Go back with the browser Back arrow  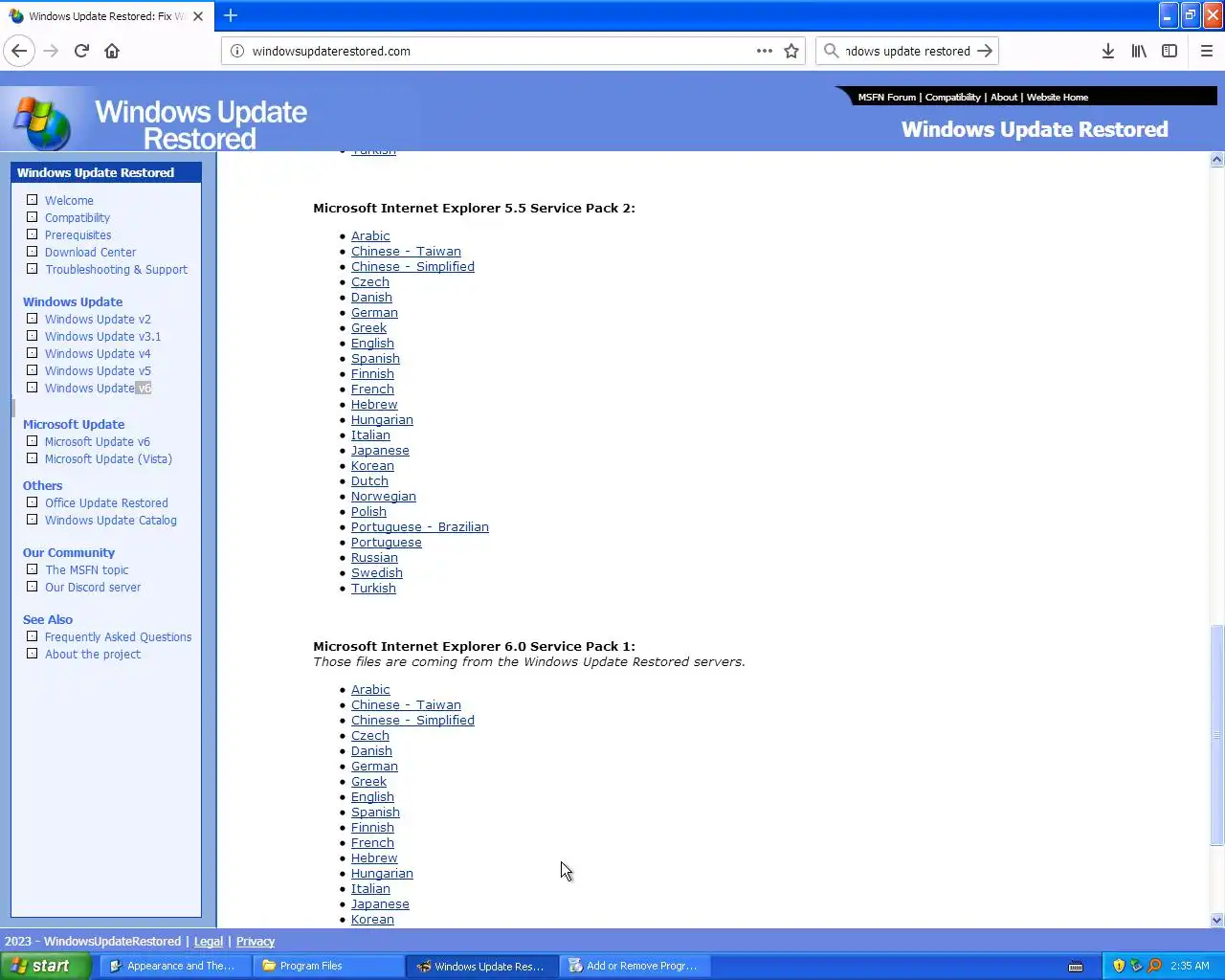[x=19, y=51]
